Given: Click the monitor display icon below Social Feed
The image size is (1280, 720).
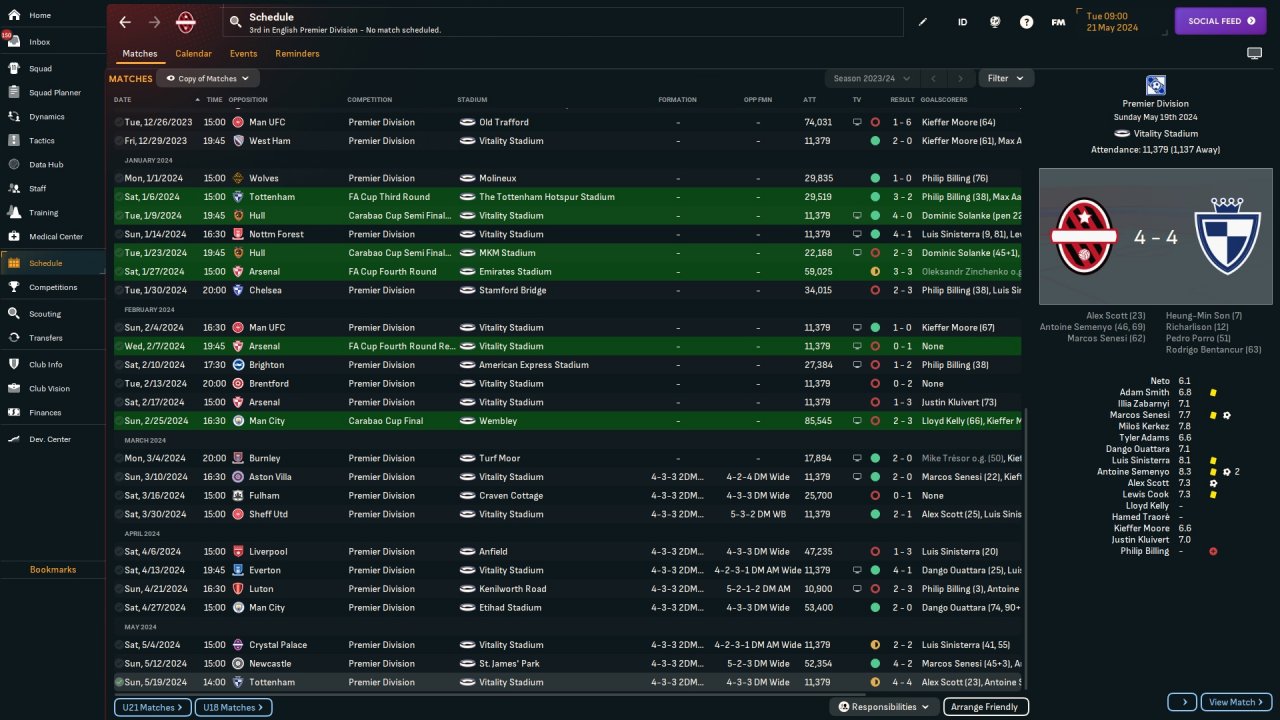Looking at the screenshot, I should pyautogui.click(x=1254, y=53).
